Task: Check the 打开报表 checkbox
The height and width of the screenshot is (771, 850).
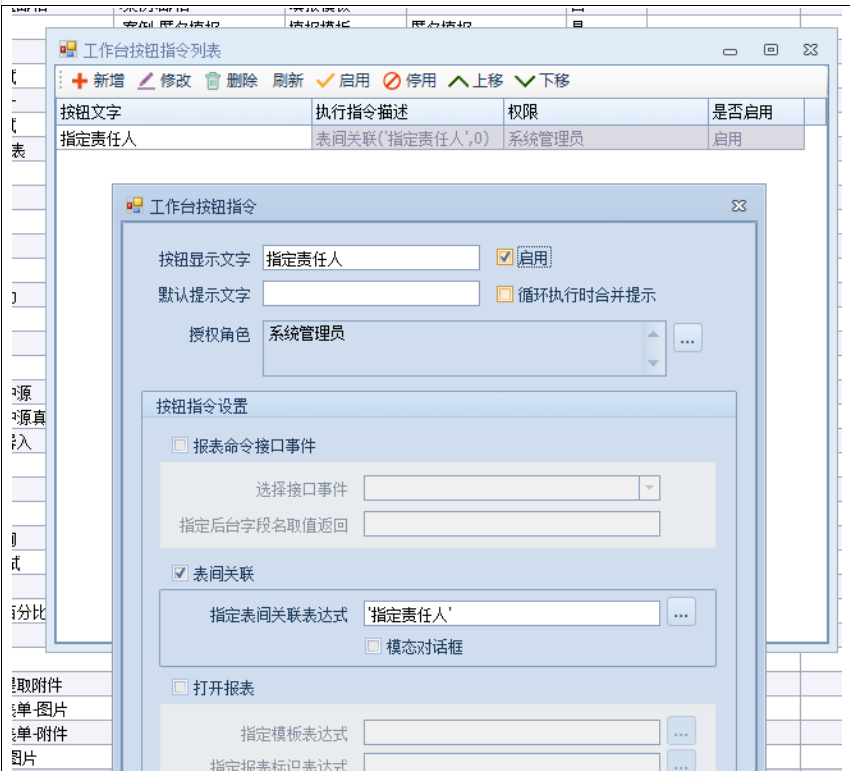Action: tap(180, 688)
